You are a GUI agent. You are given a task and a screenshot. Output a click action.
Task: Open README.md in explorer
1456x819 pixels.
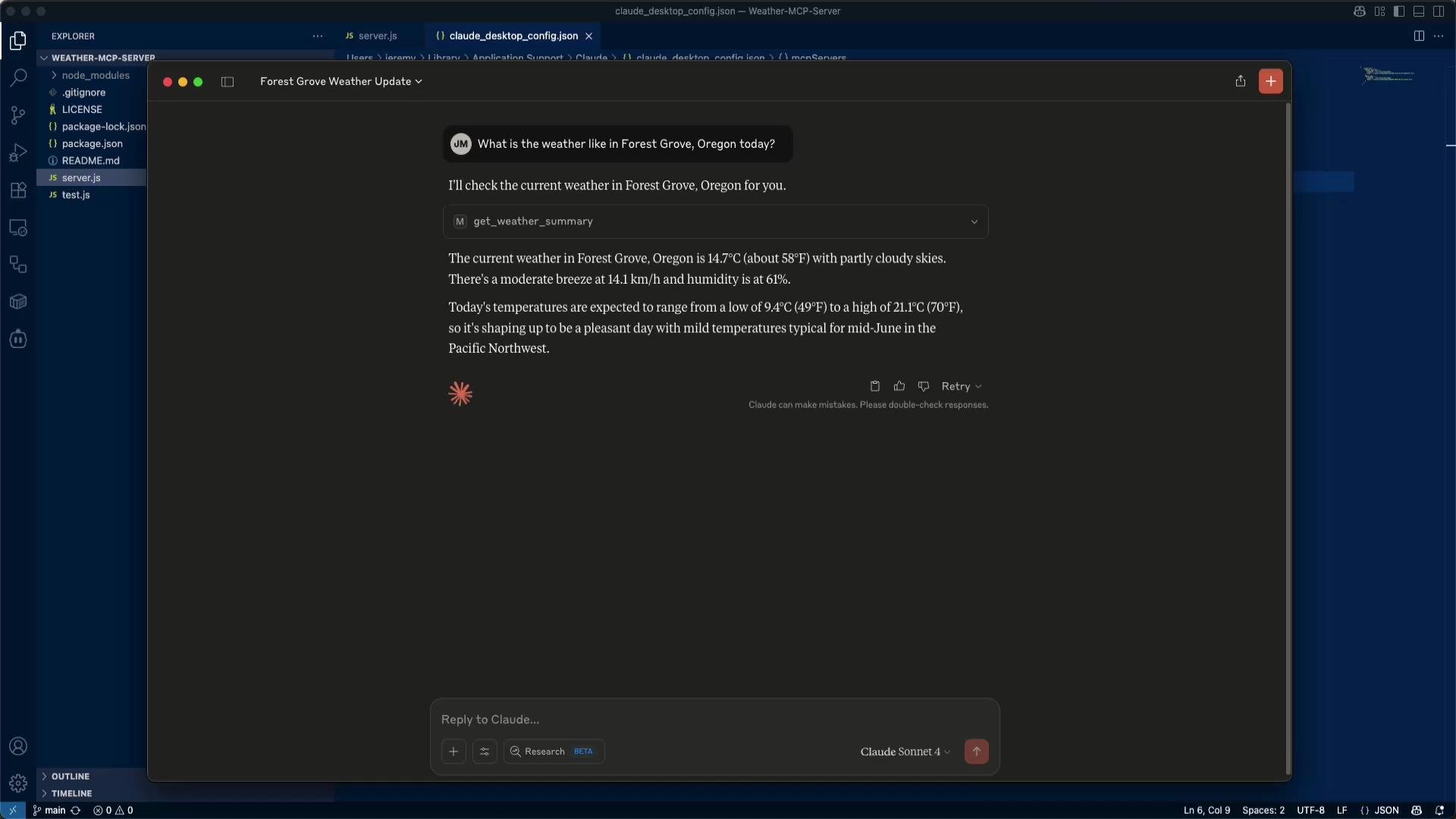pos(91,161)
